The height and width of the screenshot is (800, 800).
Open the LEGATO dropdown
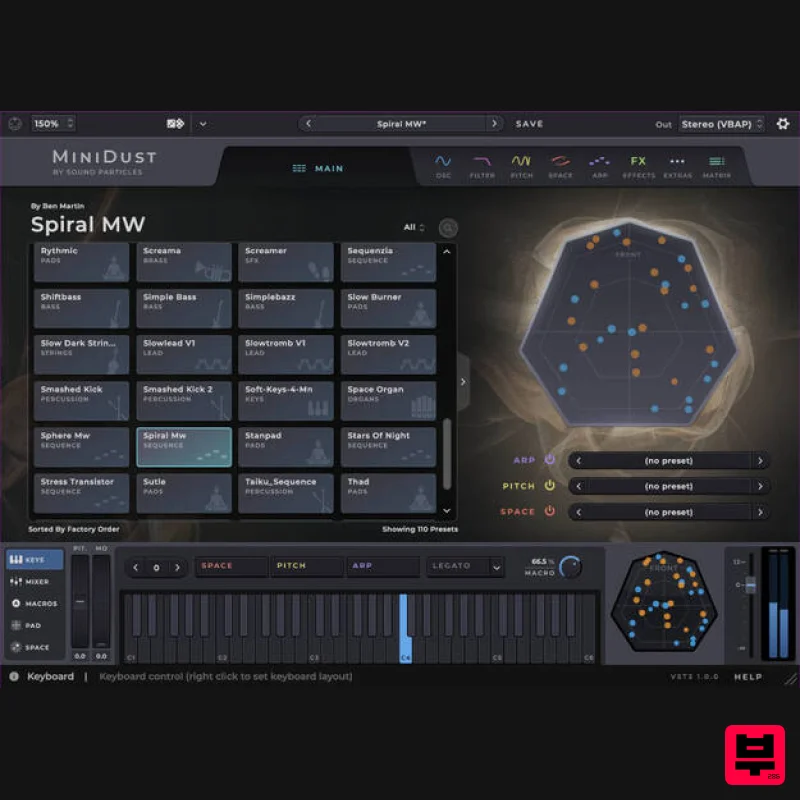click(463, 566)
